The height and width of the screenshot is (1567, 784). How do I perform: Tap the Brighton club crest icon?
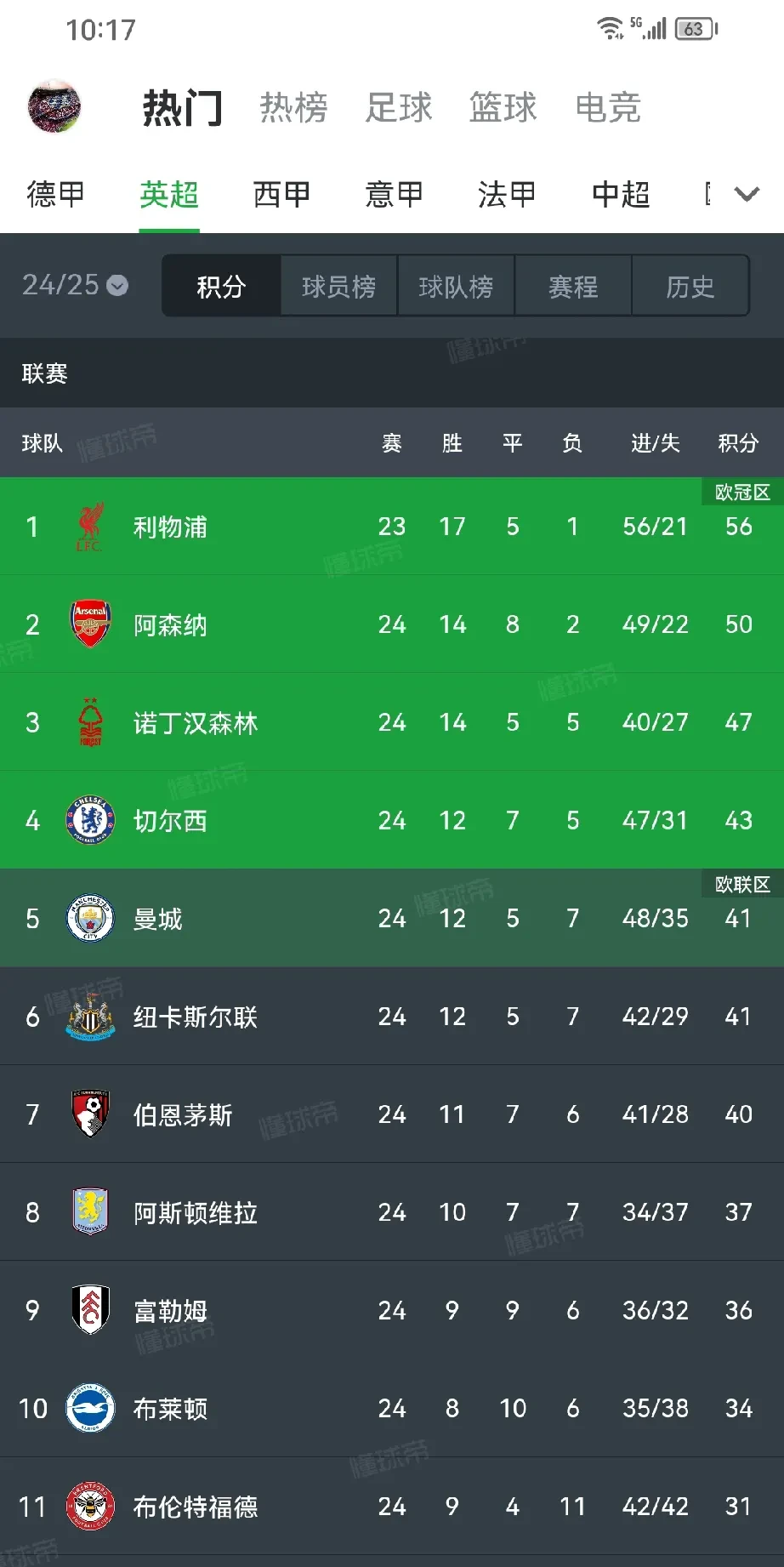pos(90,1408)
